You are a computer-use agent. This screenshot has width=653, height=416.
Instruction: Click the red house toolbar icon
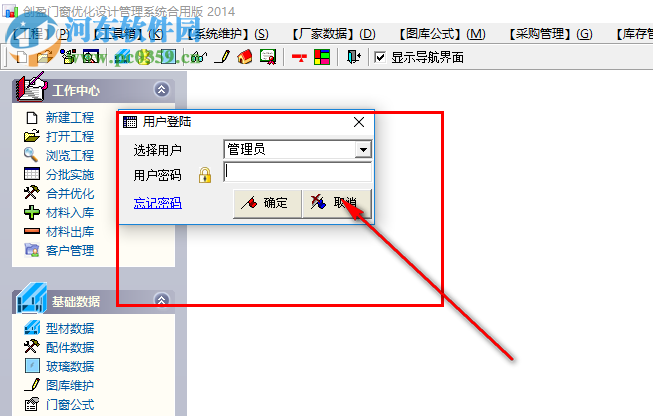click(x=244, y=57)
